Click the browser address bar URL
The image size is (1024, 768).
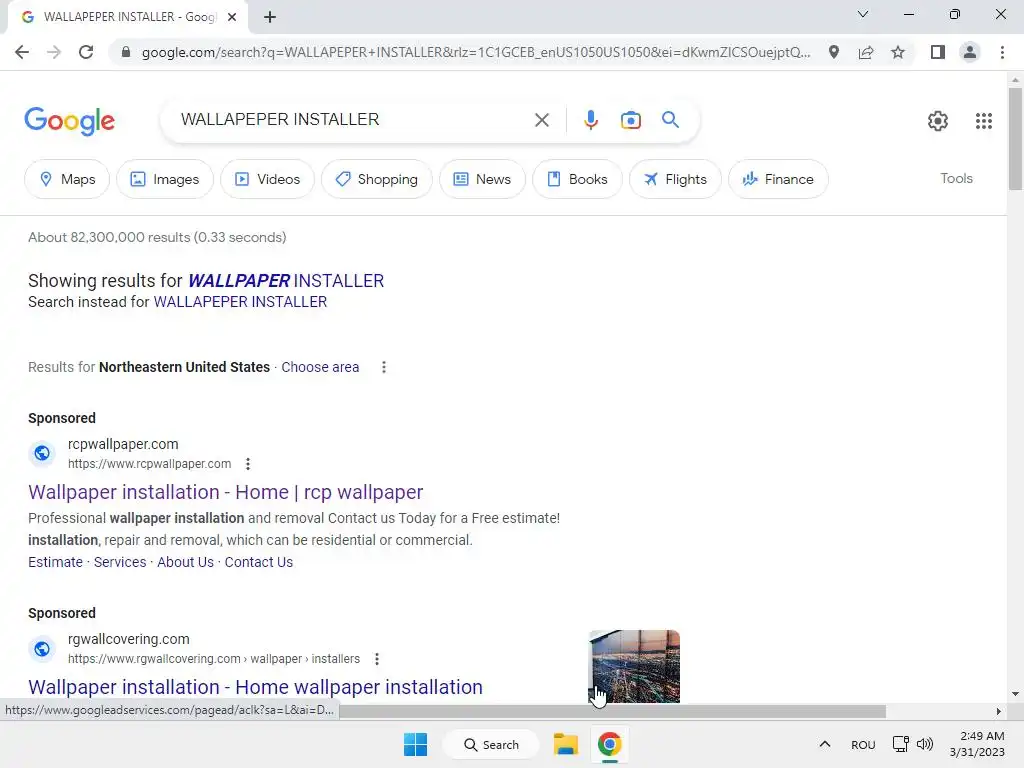(x=475, y=52)
